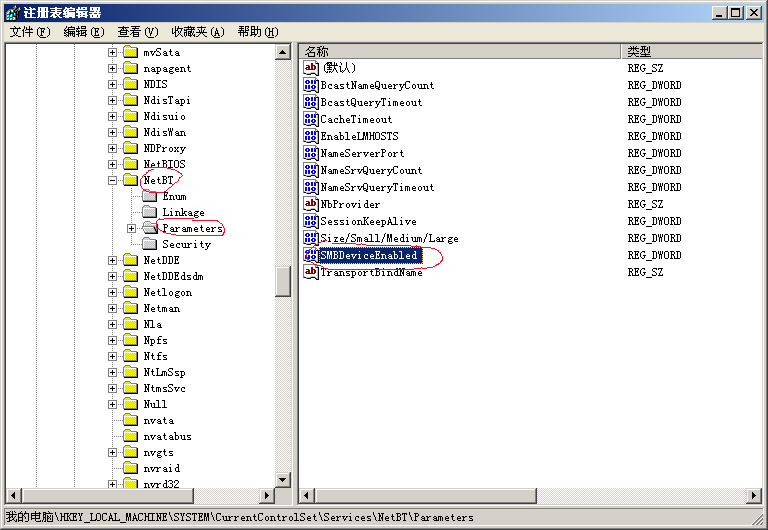Click the folder icon of Enum
This screenshot has width=768, height=530.
149,196
